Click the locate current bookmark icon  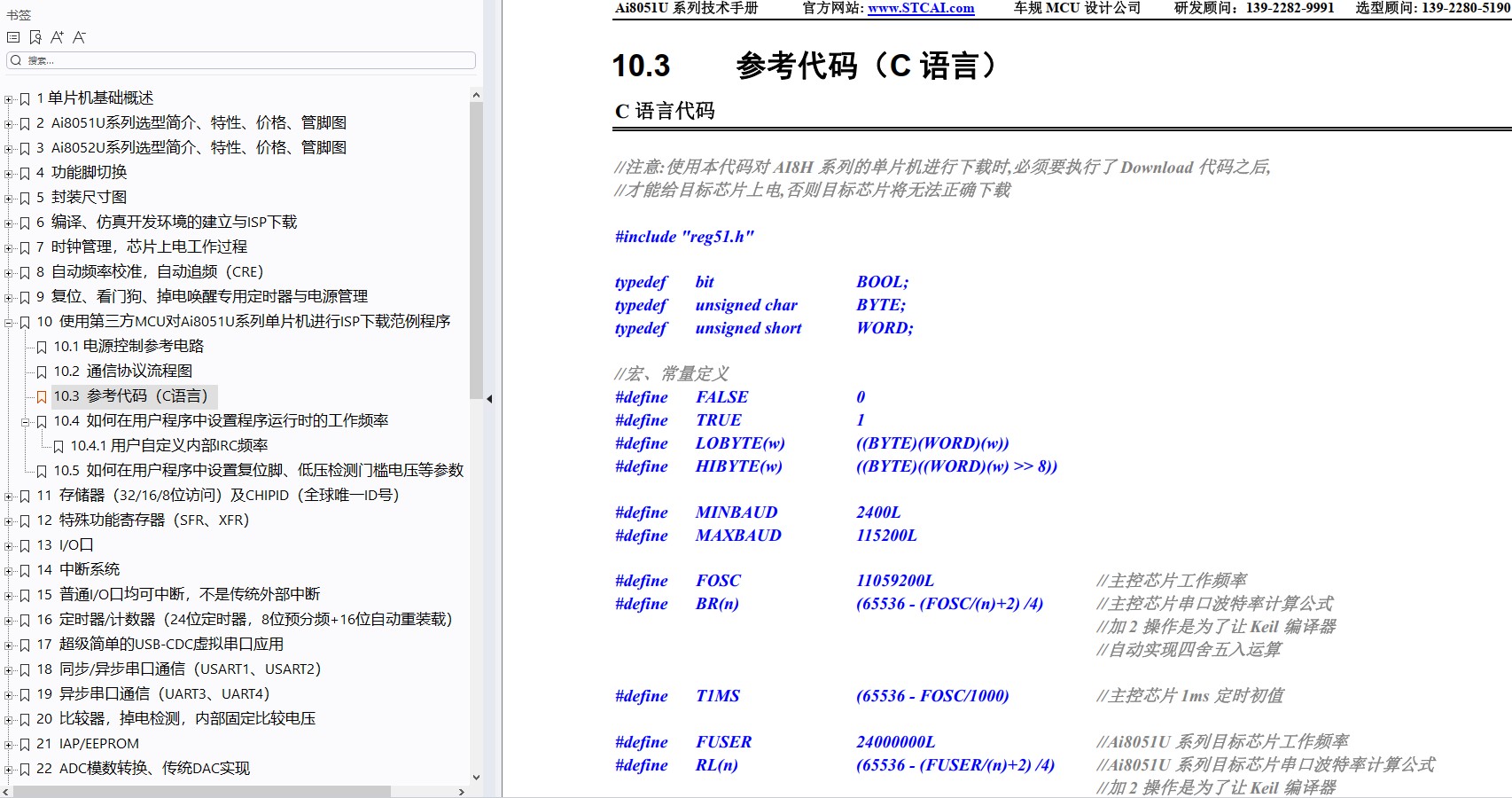(35, 37)
